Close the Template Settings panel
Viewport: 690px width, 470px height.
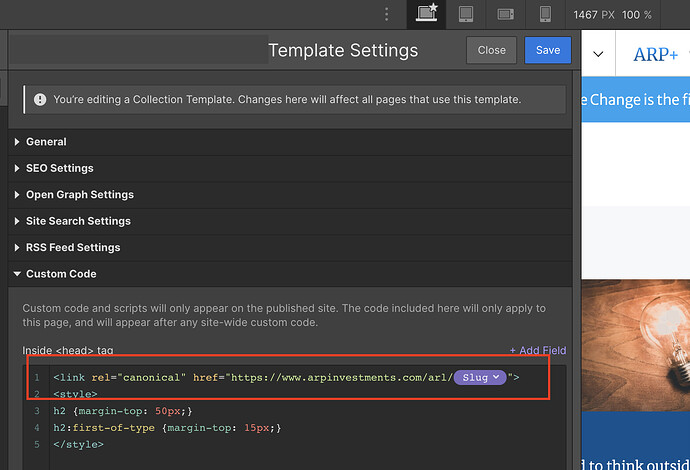[491, 50]
